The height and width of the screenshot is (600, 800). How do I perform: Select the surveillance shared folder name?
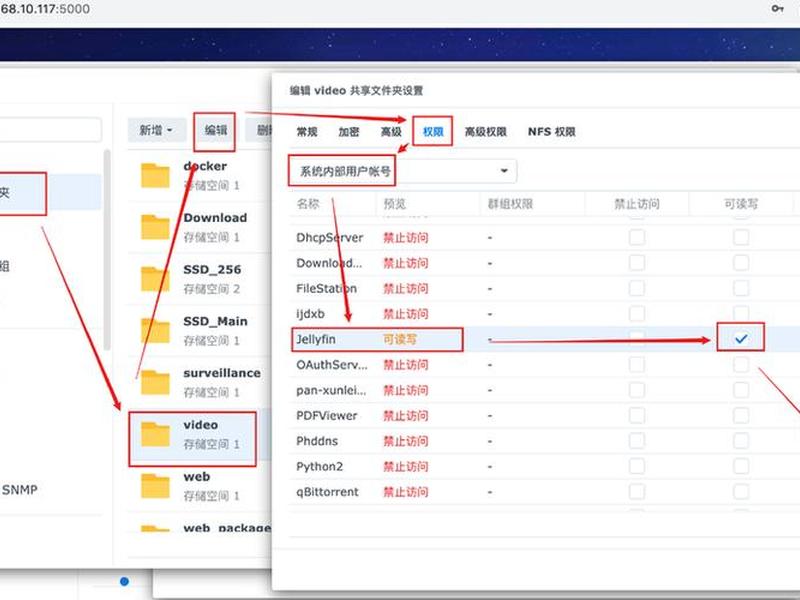tap(222, 373)
